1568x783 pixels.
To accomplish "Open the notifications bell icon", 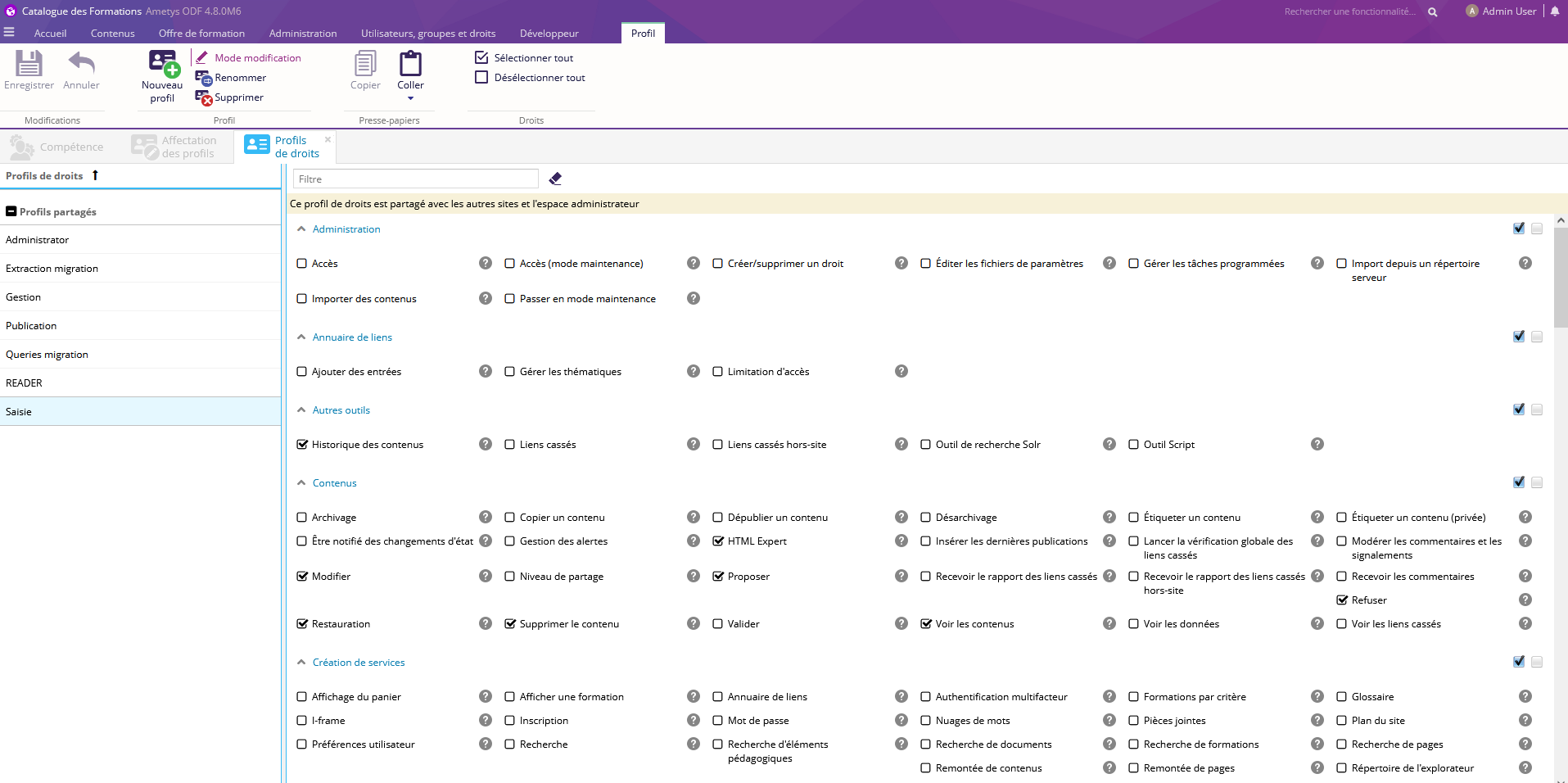I will pyautogui.click(x=1554, y=11).
